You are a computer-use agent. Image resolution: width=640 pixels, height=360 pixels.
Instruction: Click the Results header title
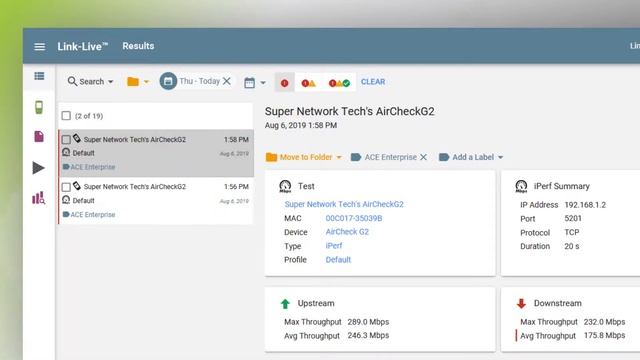coord(138,46)
